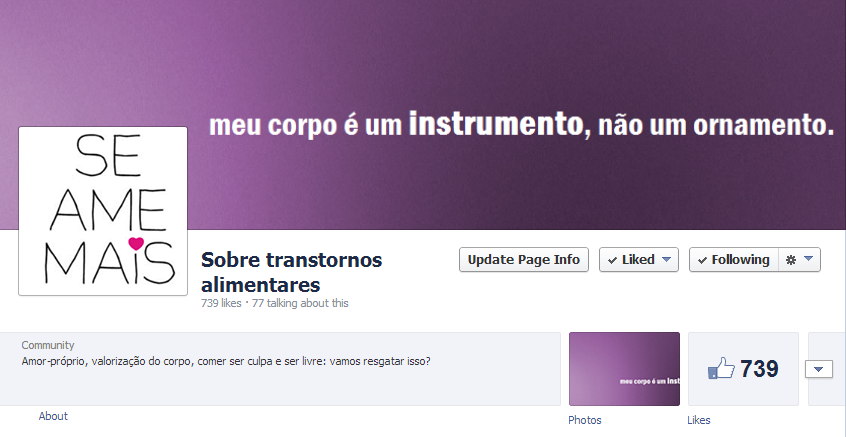Click the gear settings icon
Image resolution: width=846 pixels, height=437 pixels.
click(791, 260)
